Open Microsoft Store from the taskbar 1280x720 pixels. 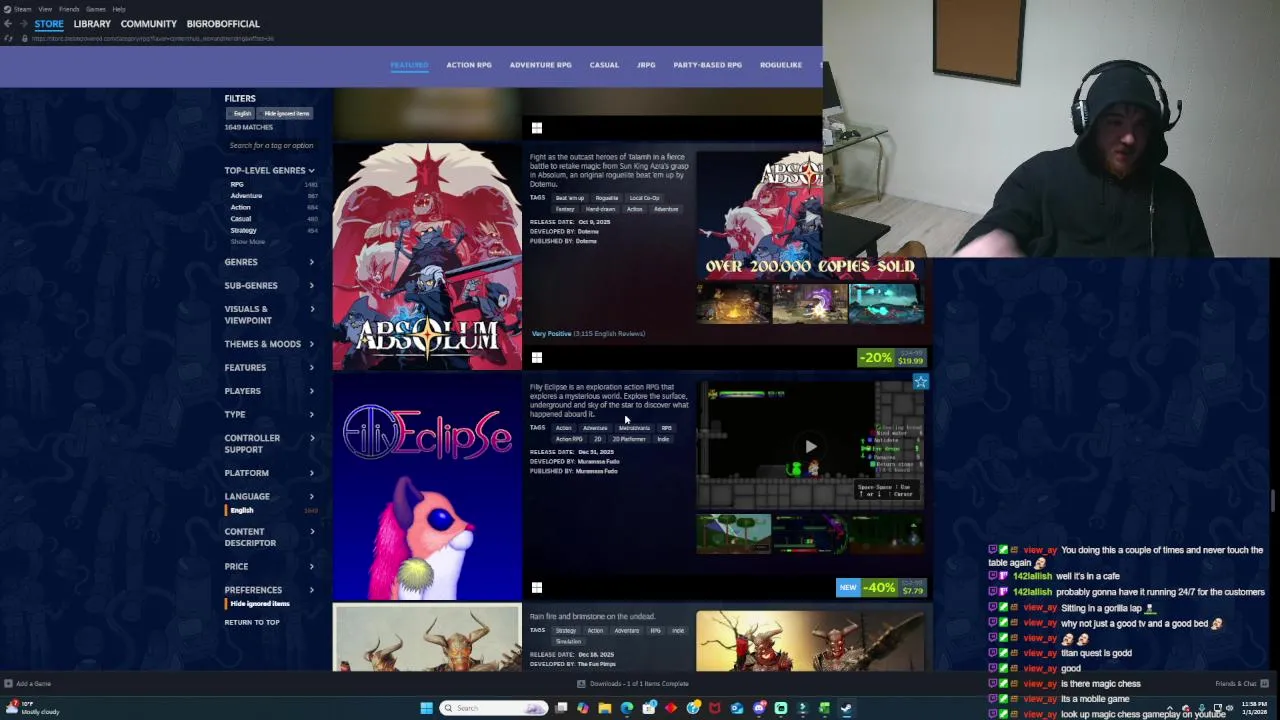click(x=649, y=708)
